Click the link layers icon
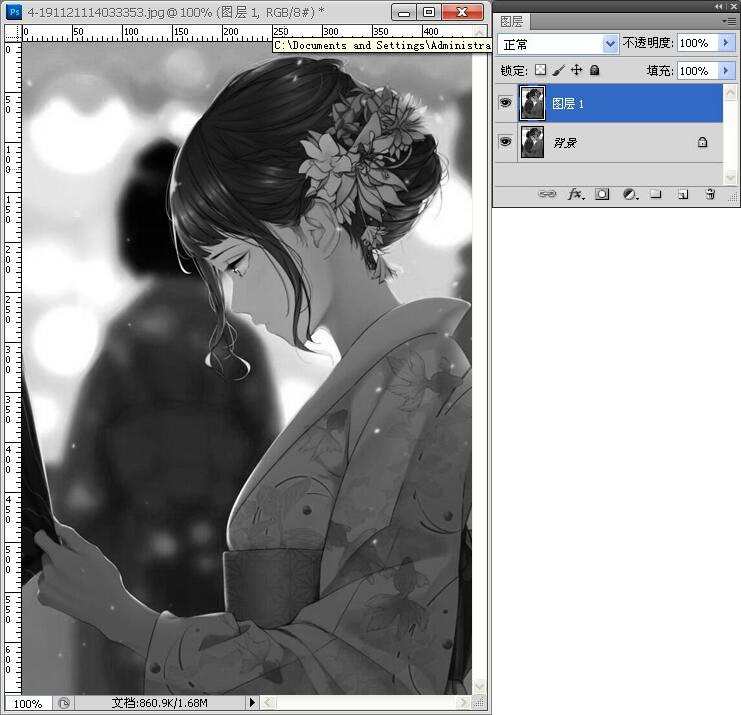Screen dimensions: 741x715 click(x=547, y=194)
